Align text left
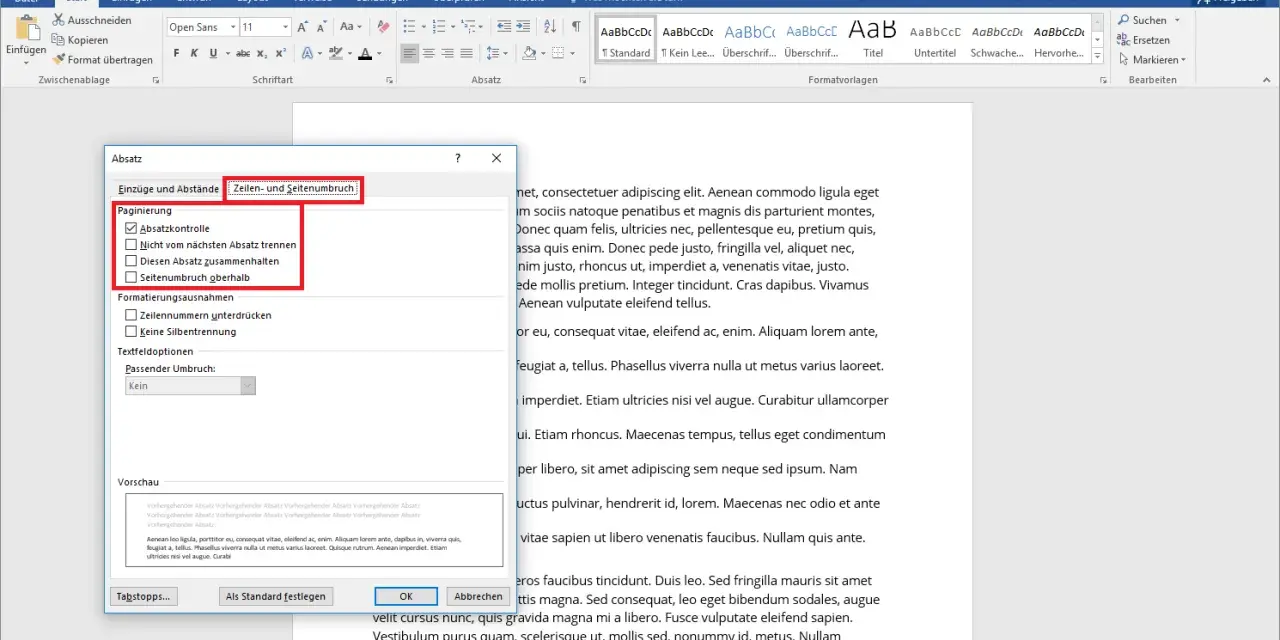 tap(410, 53)
